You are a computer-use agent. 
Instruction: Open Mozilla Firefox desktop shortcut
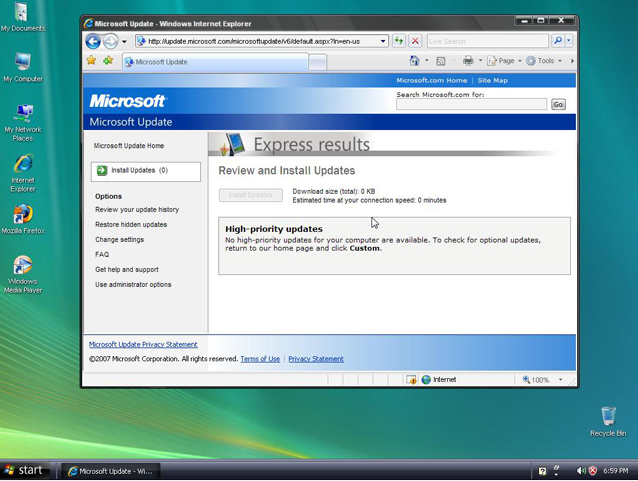pyautogui.click(x=23, y=220)
